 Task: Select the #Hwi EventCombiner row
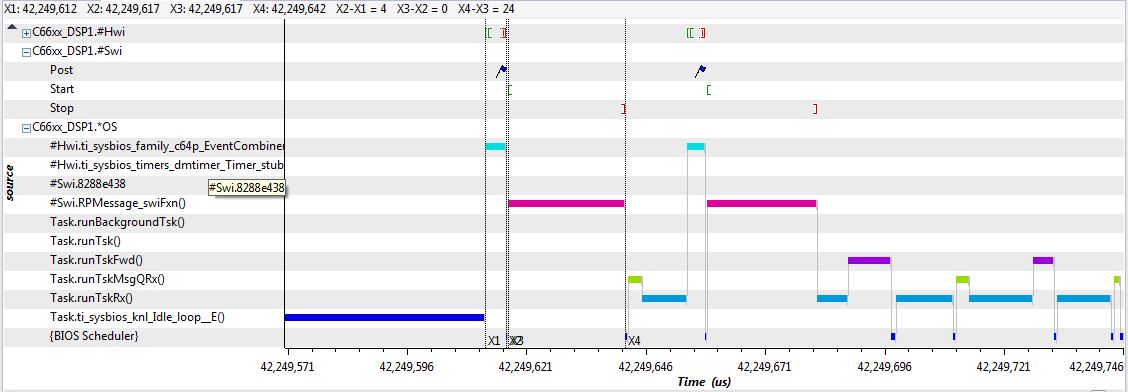[167, 146]
